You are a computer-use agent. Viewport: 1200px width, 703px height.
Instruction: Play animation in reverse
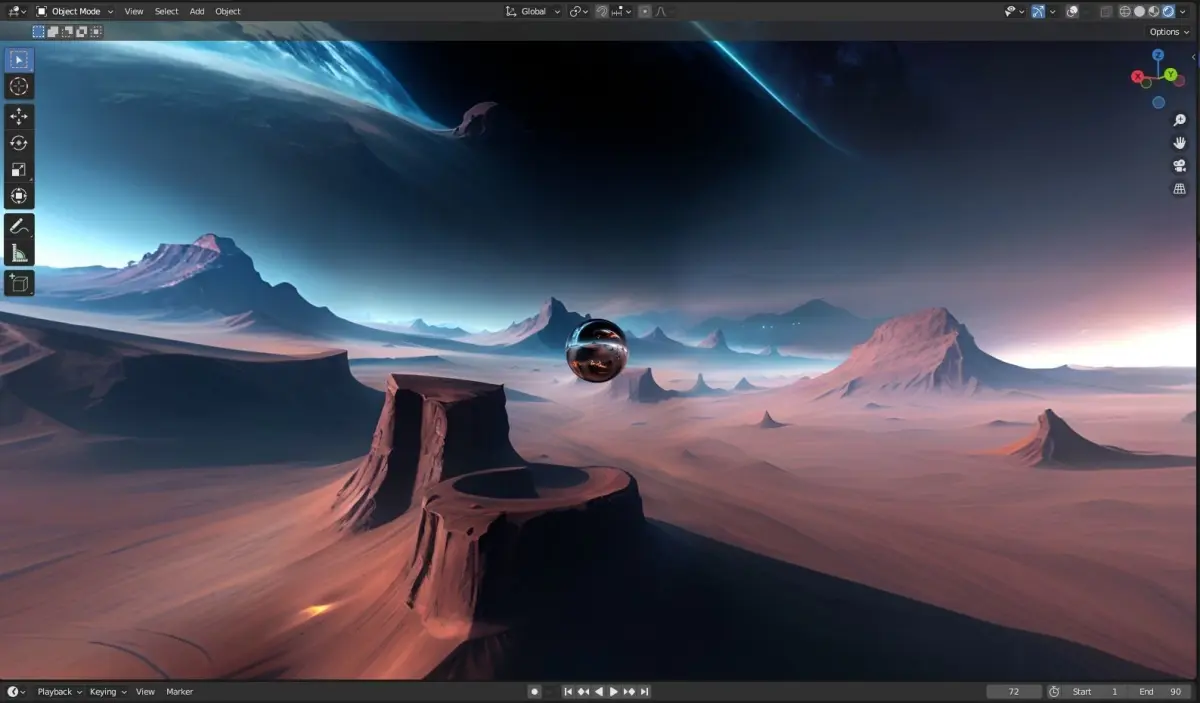pyautogui.click(x=599, y=691)
